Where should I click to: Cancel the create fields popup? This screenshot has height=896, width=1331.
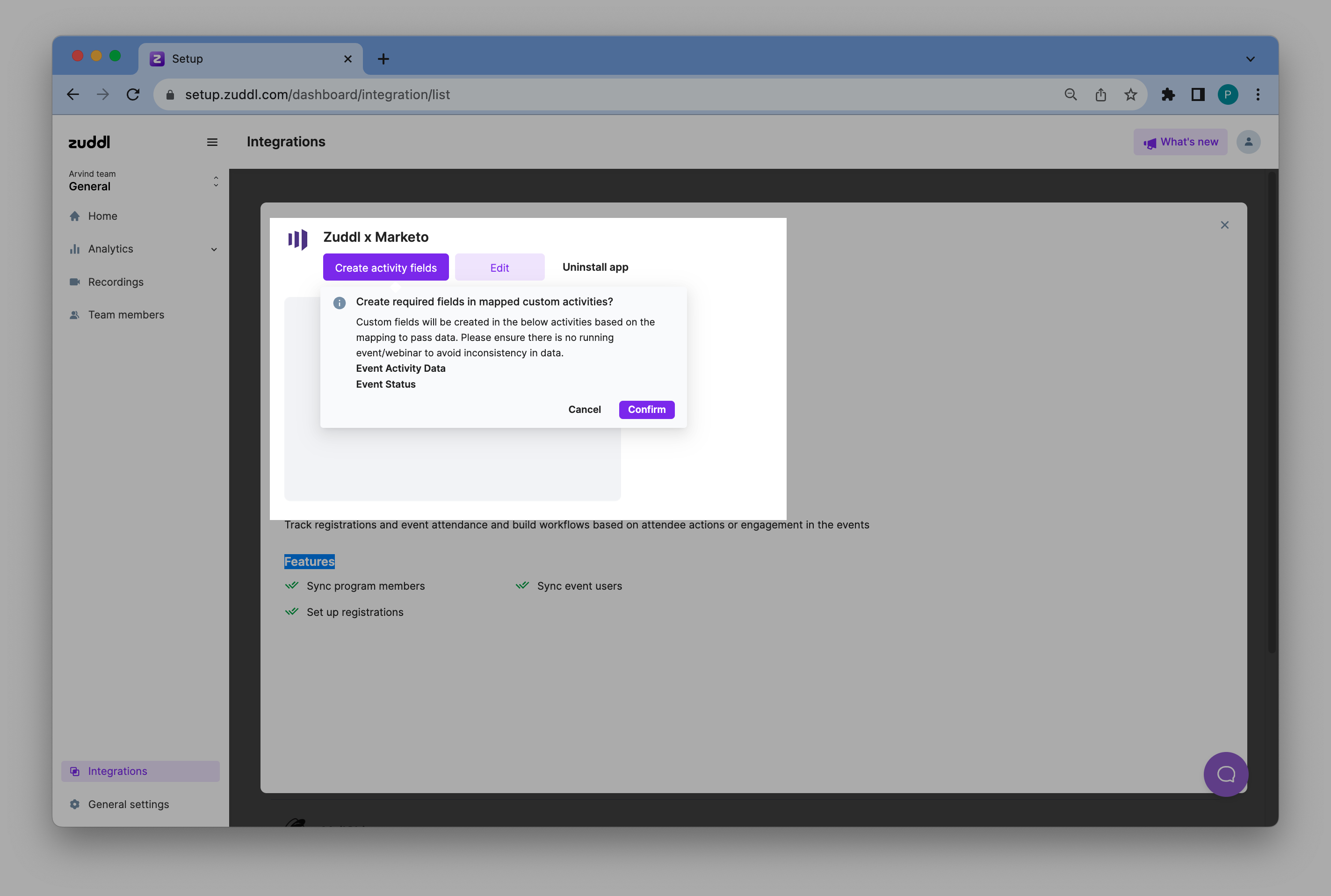click(584, 410)
